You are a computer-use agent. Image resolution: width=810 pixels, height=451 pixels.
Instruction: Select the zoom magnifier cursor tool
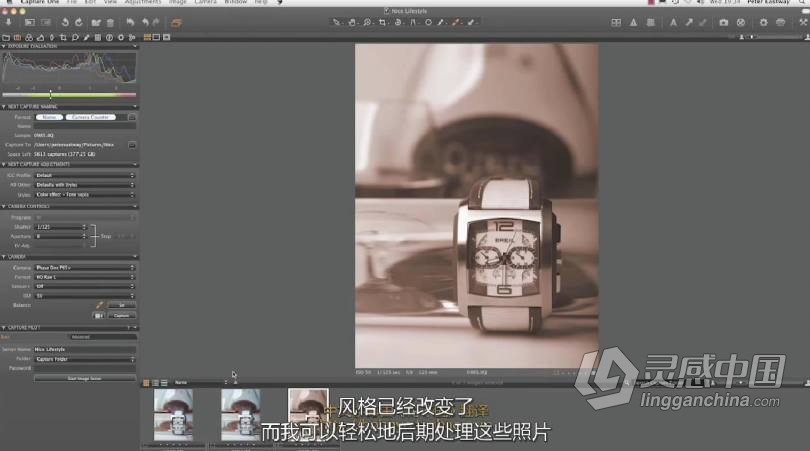[x=367, y=22]
